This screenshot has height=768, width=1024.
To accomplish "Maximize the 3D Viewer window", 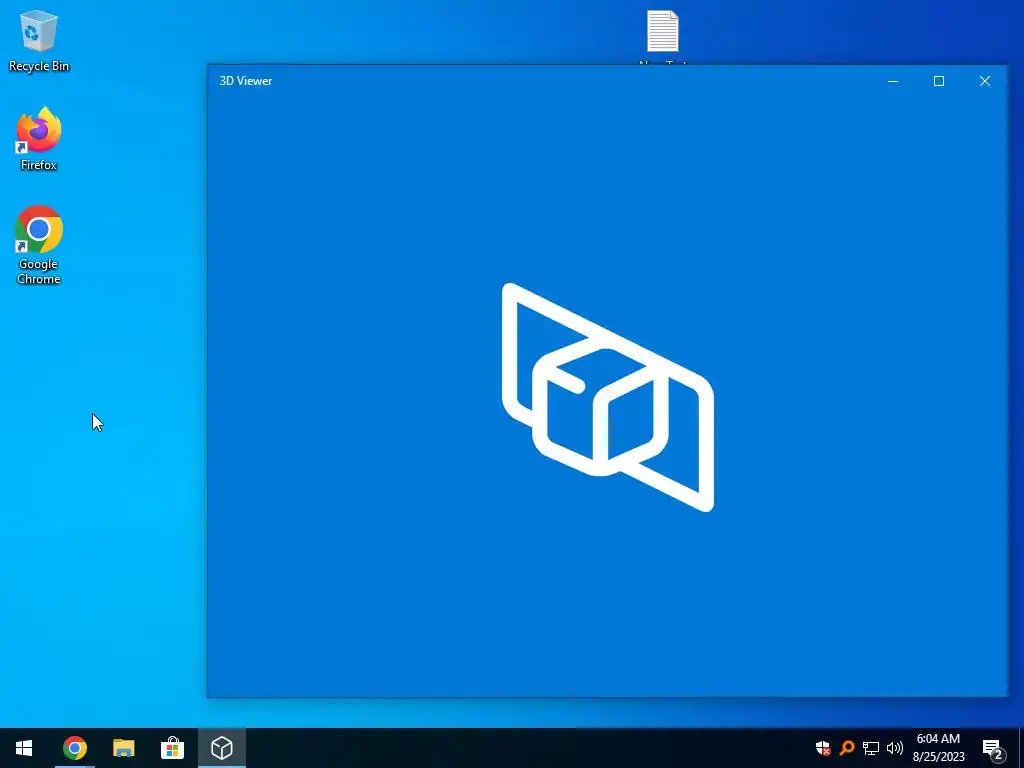I will [x=938, y=81].
